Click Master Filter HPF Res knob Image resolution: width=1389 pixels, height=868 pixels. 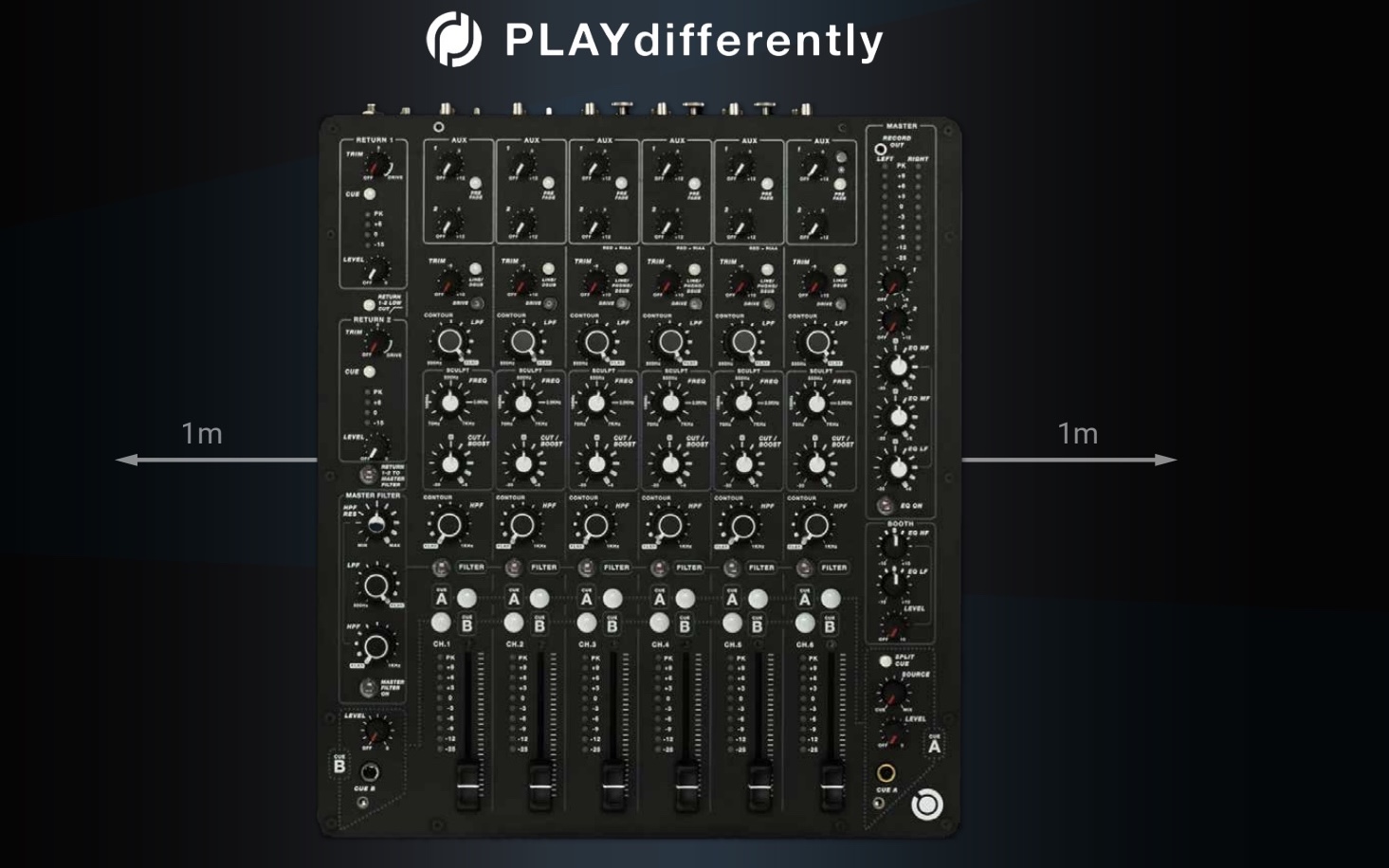point(377,523)
